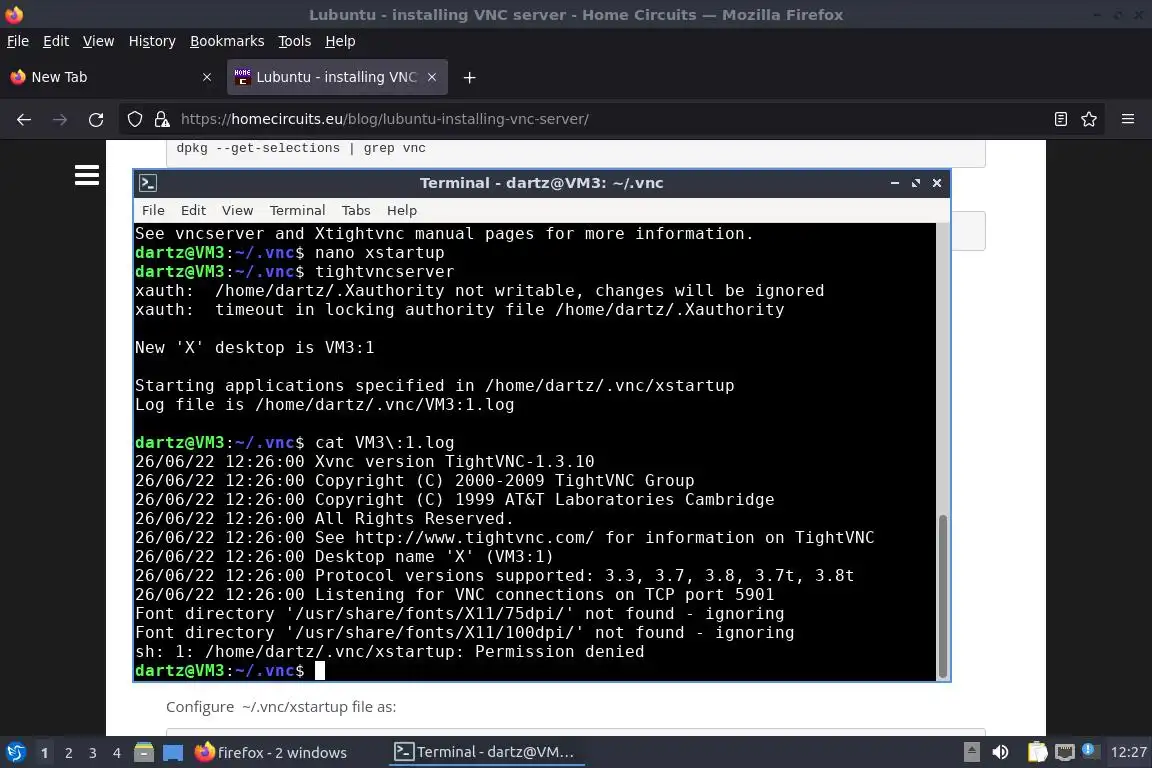Screen dimensions: 1152x768
Task: Open Terminal Help menu
Action: (x=402, y=210)
